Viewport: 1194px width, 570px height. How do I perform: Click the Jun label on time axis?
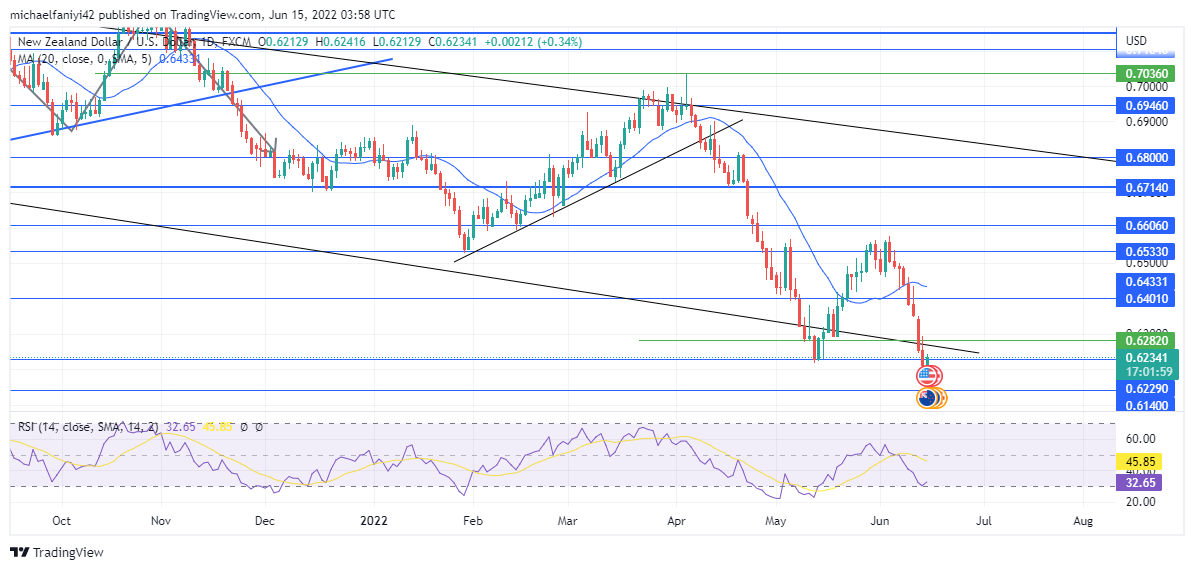(880, 521)
